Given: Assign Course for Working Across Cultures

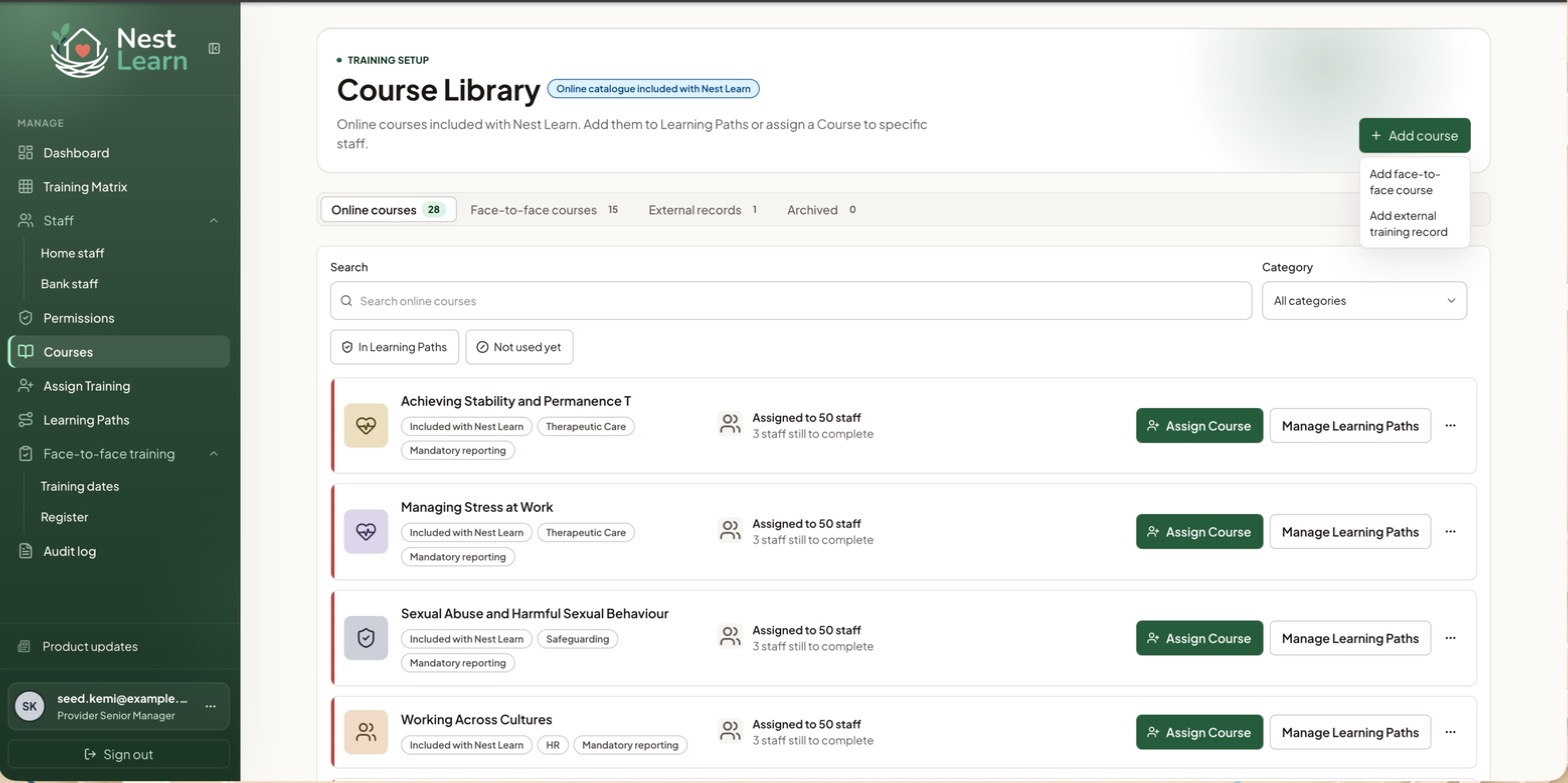Looking at the screenshot, I should (1199, 732).
